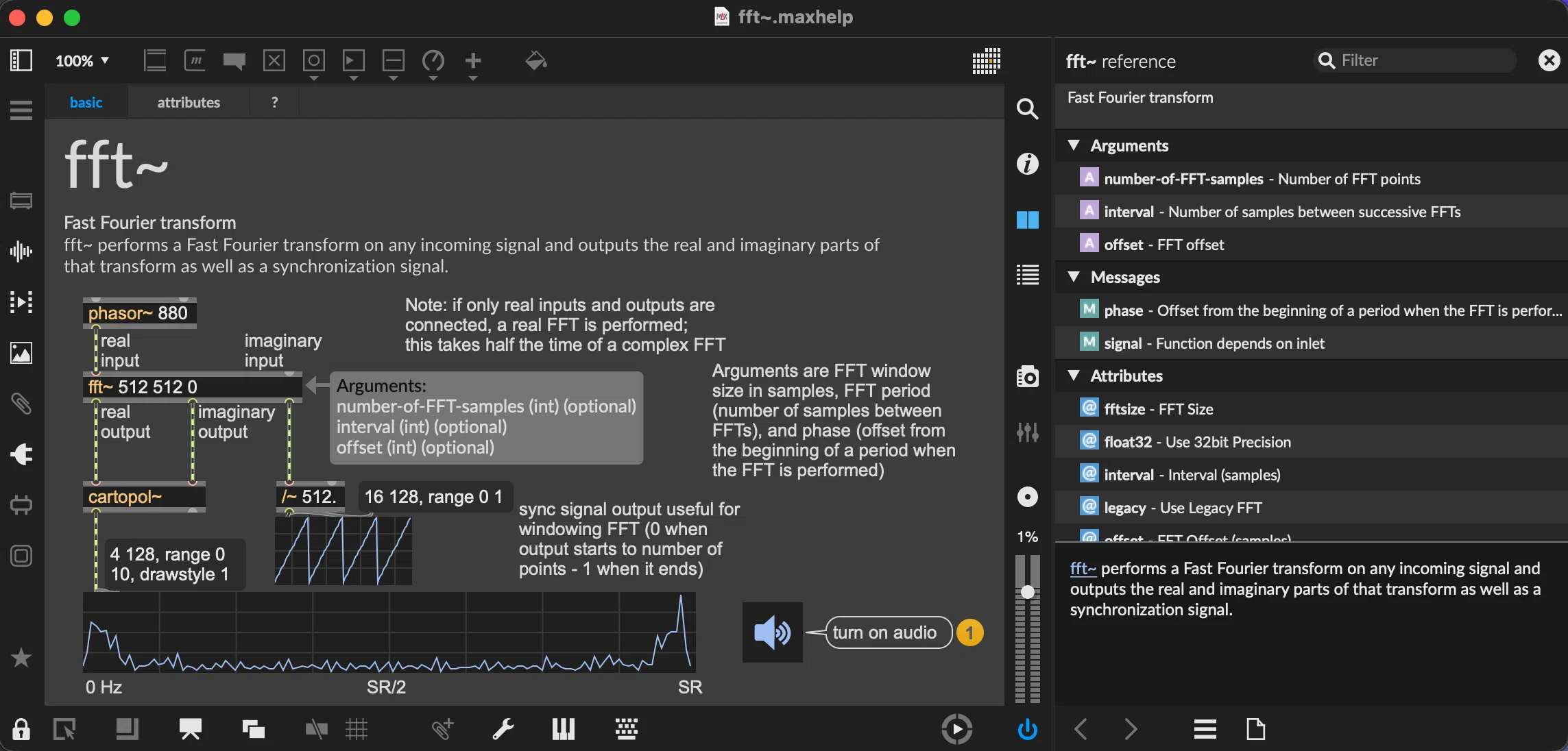Open the video sequence icon in left sidebar
This screenshot has height=751, width=1568.
coord(21,302)
